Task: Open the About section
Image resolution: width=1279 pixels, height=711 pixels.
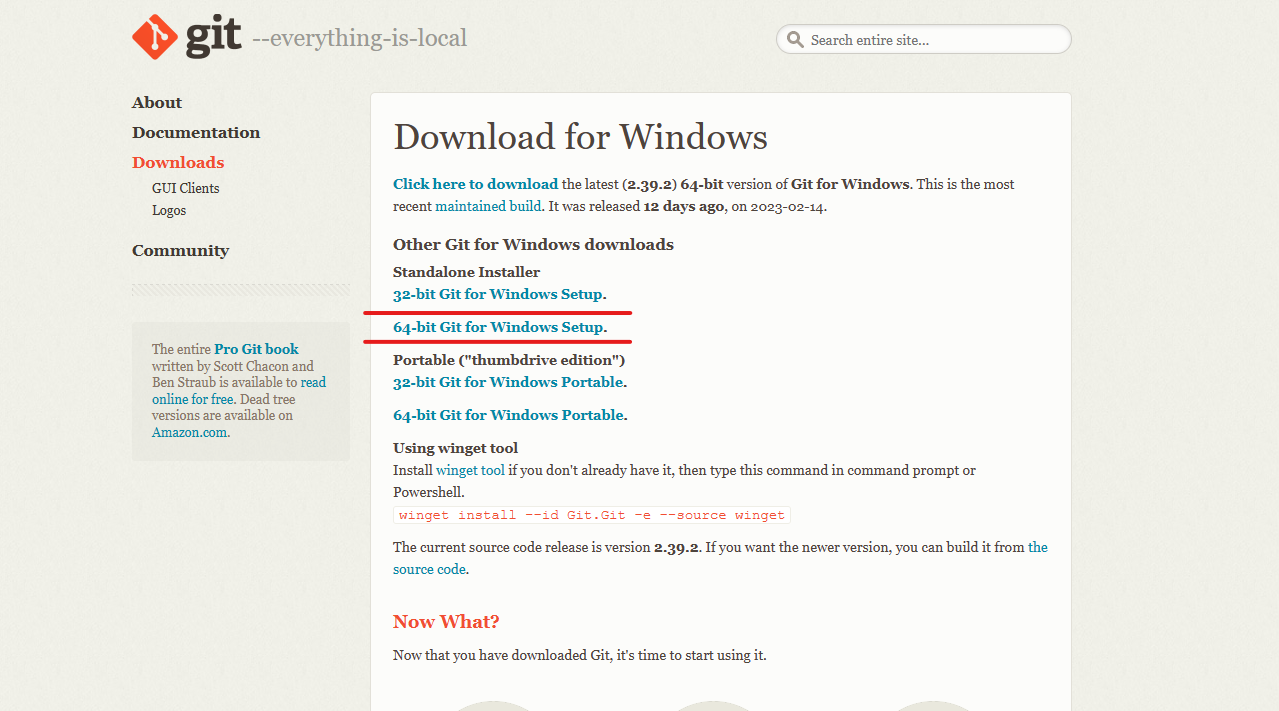Action: 157,103
